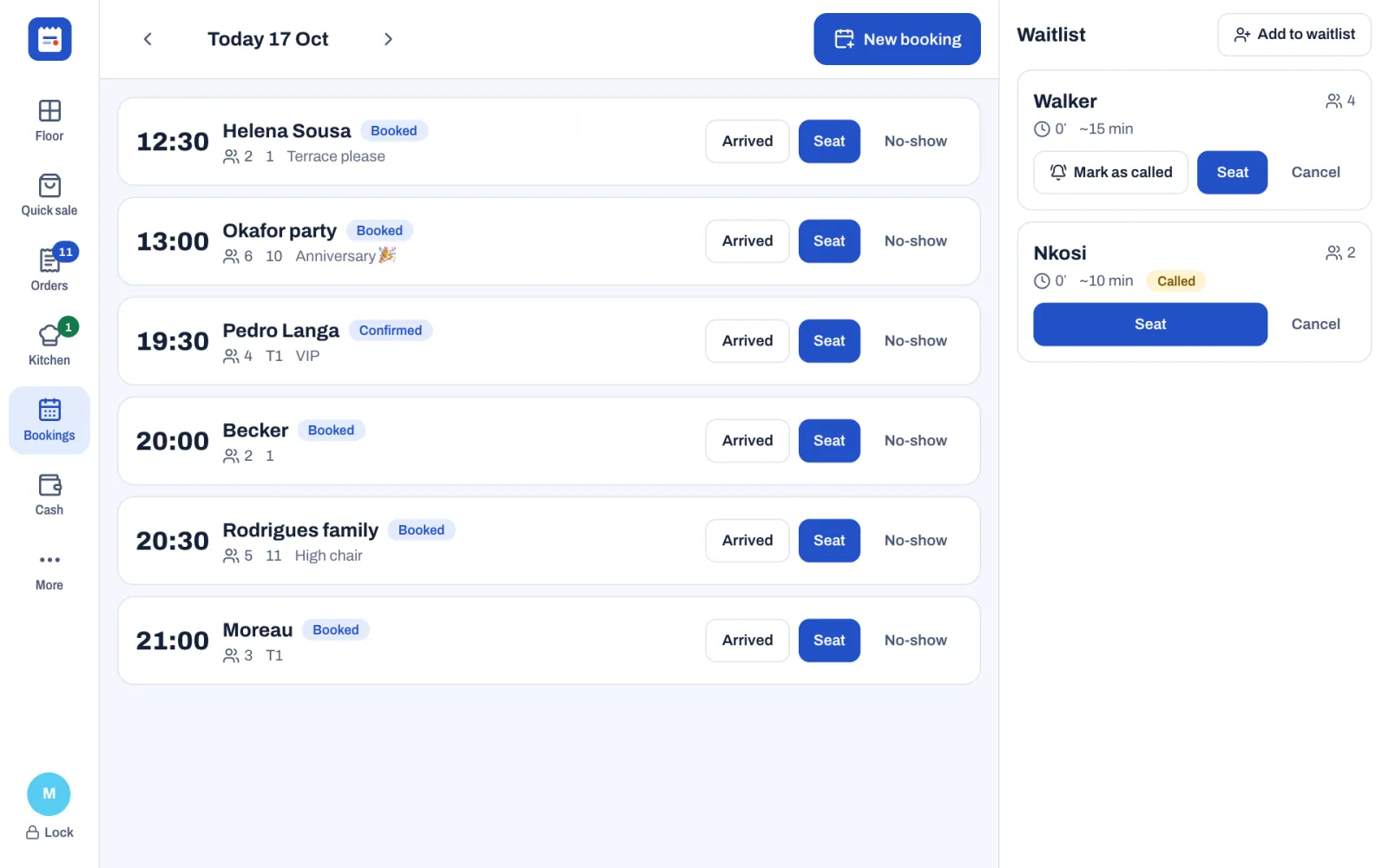Screen dimensions: 1389x868
Task: Mark Pedro Langa as No-show
Action: tap(915, 341)
